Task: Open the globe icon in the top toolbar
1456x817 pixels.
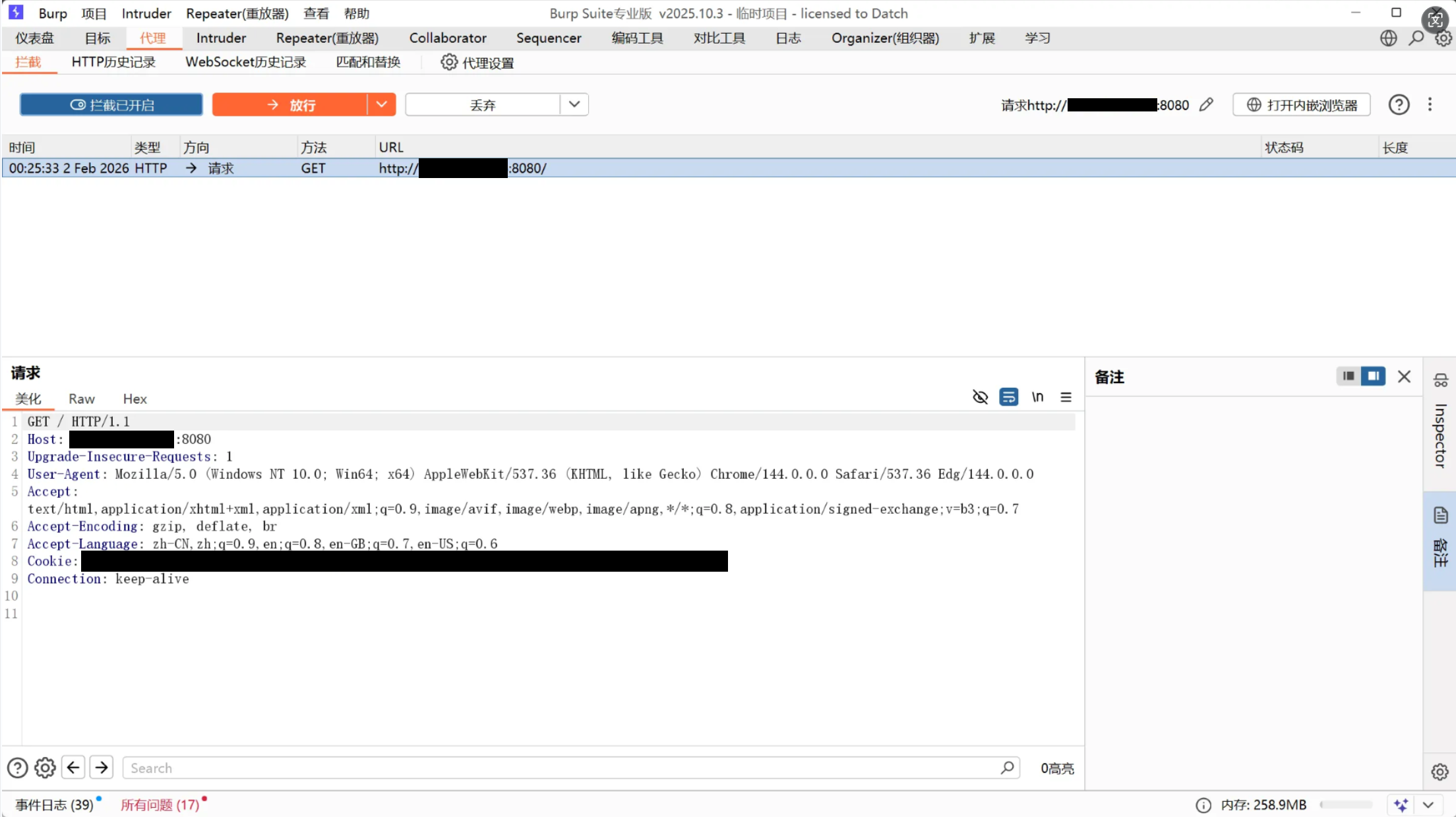Action: 1388,38
